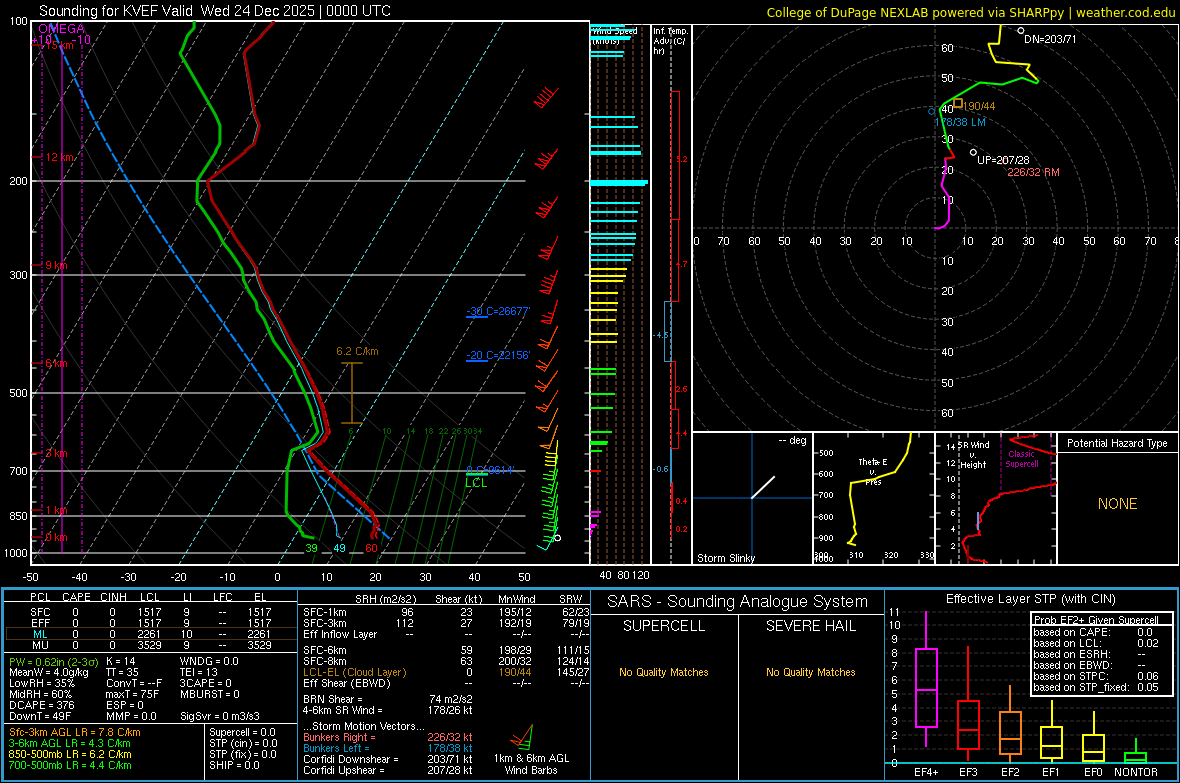Click the 'Sfc-3km AGL LR = 7.8 C/km' line
The image size is (1180, 783).
pyautogui.click(x=75, y=733)
